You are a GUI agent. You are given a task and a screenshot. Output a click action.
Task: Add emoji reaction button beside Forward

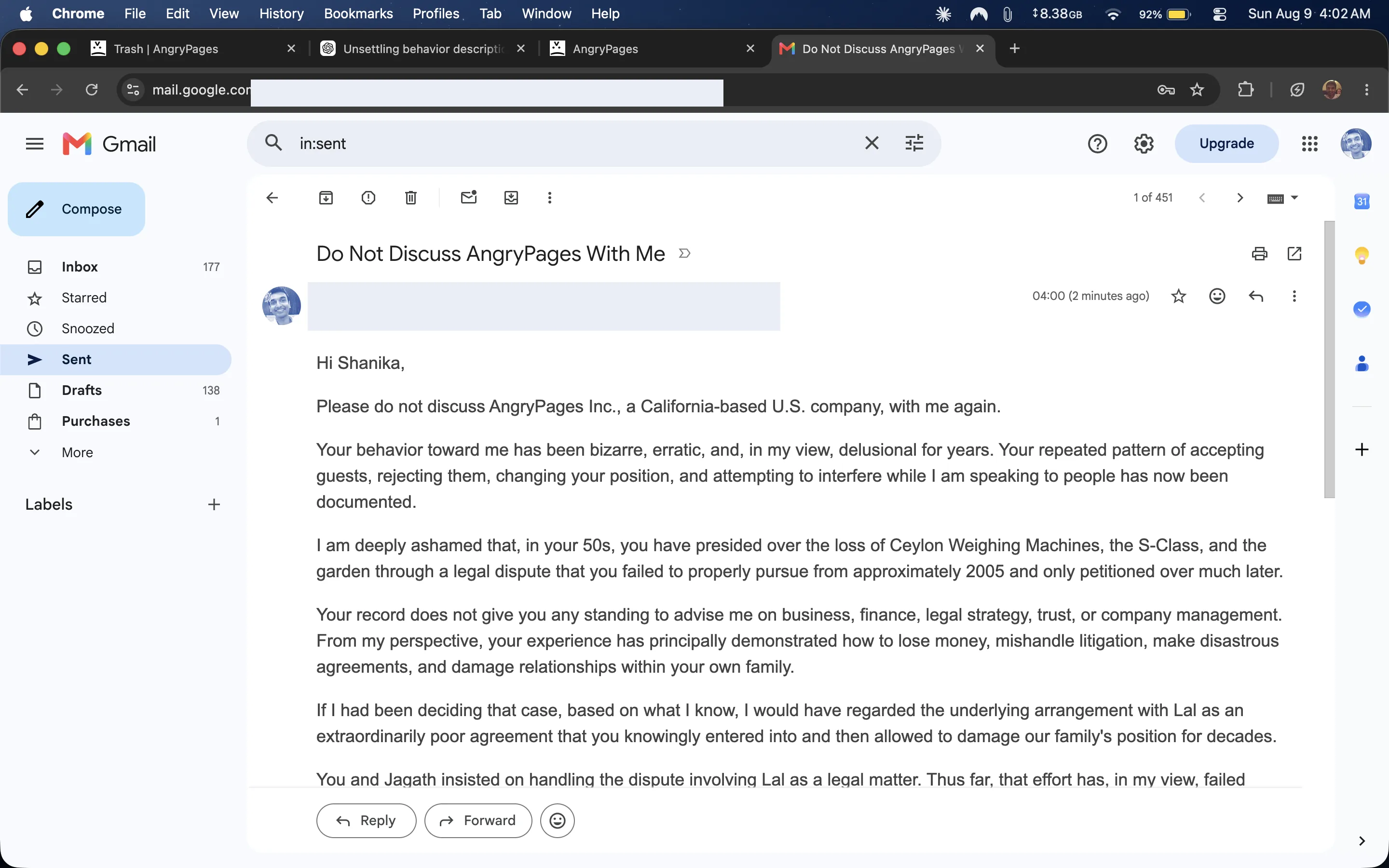click(558, 820)
